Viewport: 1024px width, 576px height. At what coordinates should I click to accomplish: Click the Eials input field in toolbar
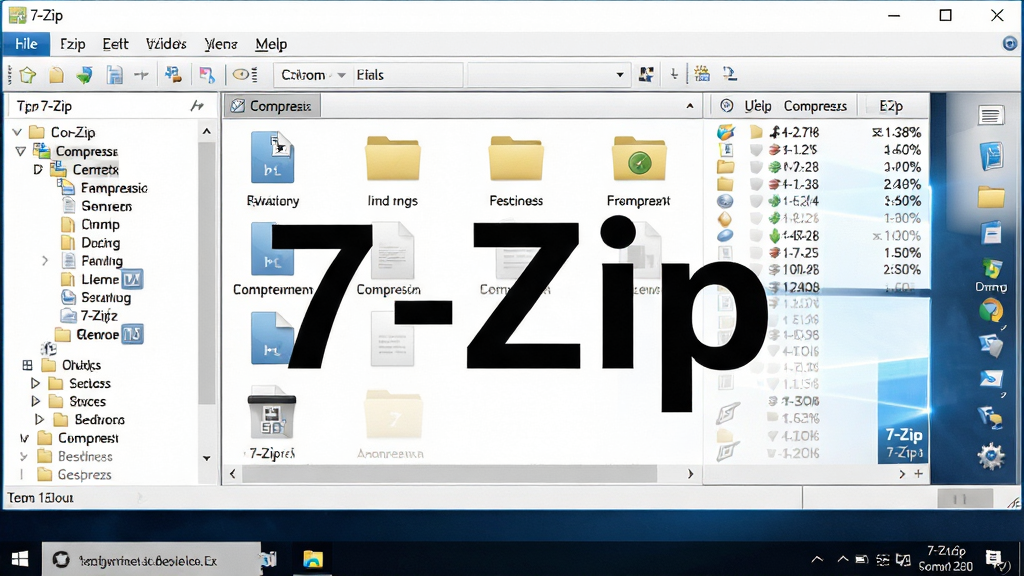(x=408, y=75)
